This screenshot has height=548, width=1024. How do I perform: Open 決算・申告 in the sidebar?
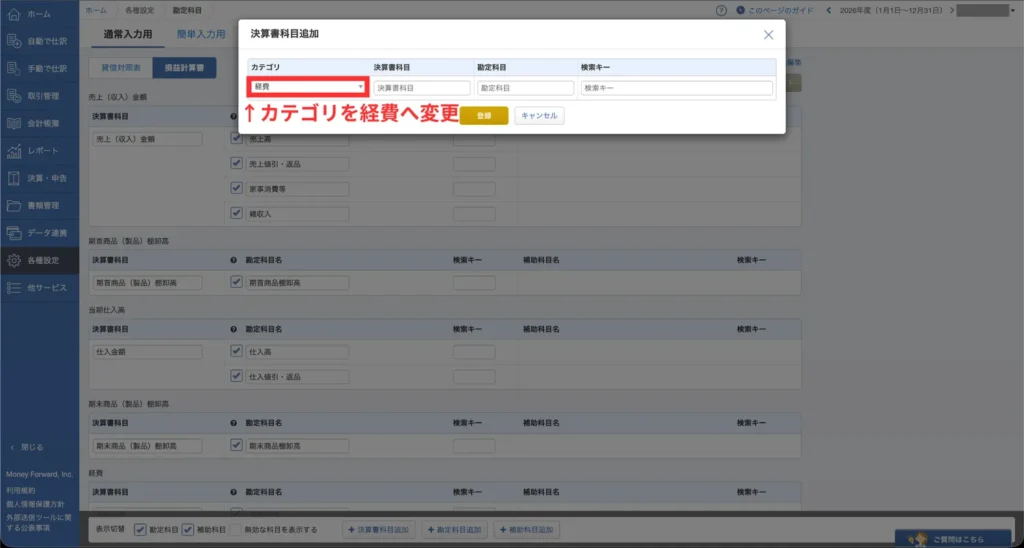pos(39,178)
